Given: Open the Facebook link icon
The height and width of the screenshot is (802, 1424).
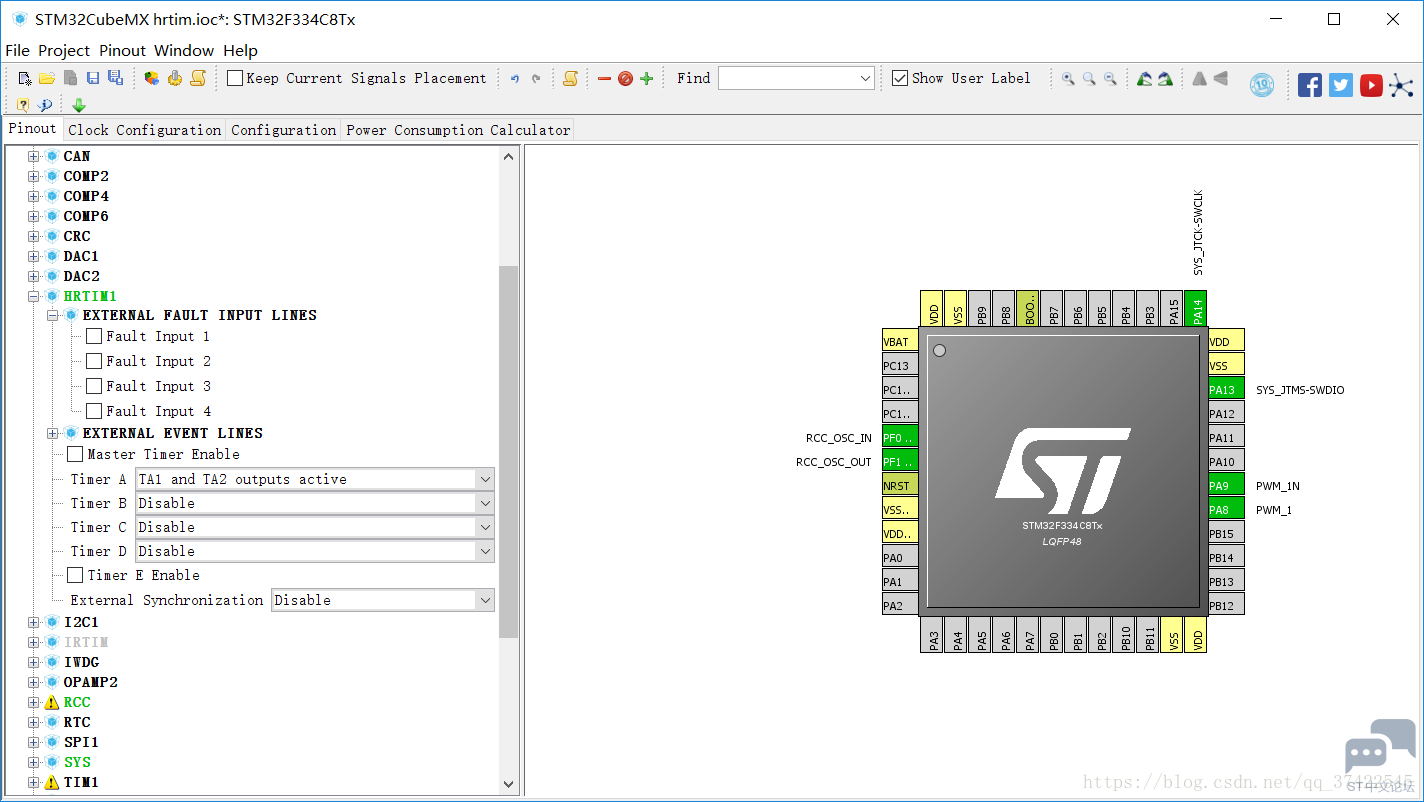Looking at the screenshot, I should pyautogui.click(x=1310, y=85).
